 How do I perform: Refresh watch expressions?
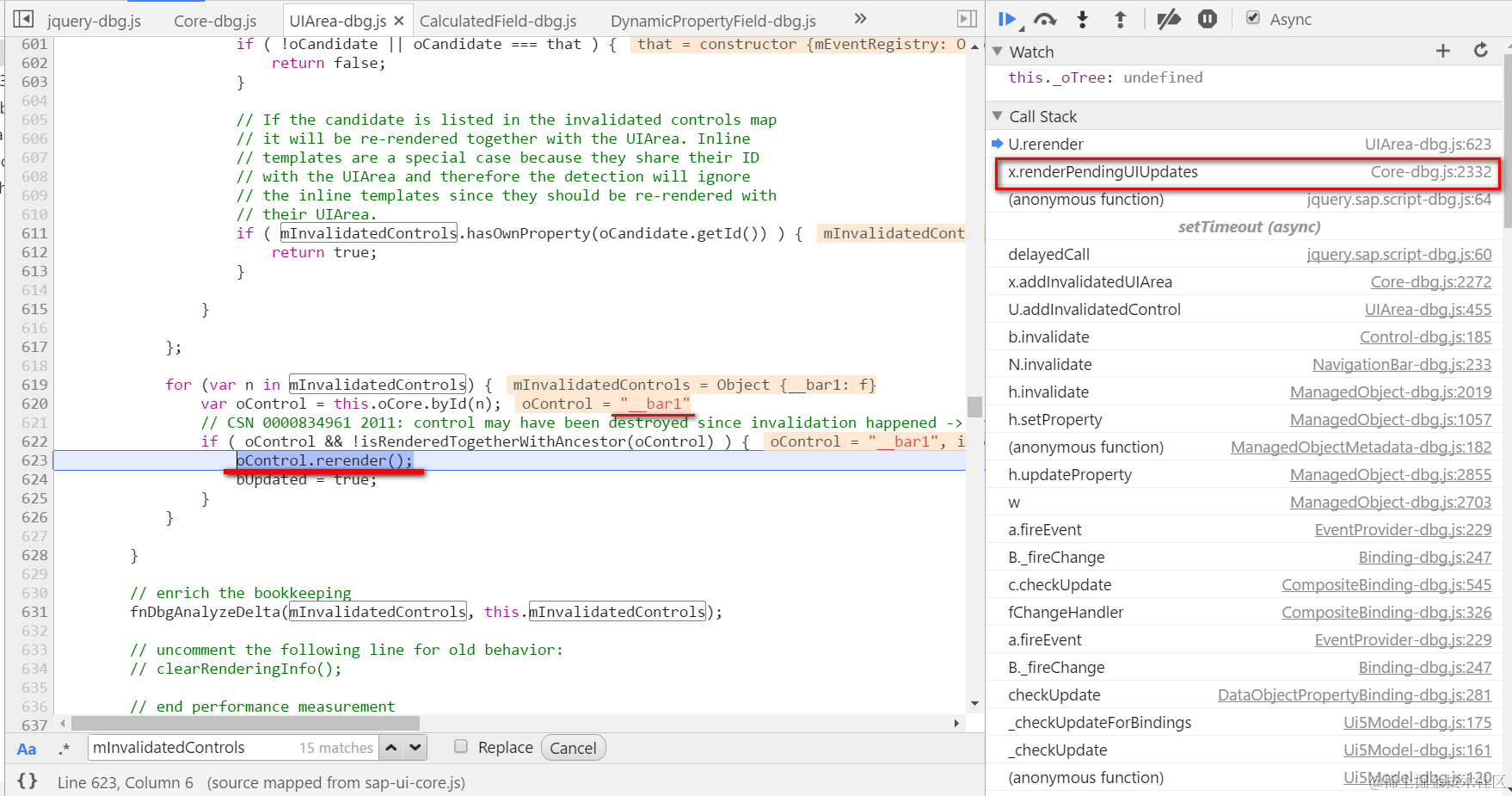coord(1480,51)
